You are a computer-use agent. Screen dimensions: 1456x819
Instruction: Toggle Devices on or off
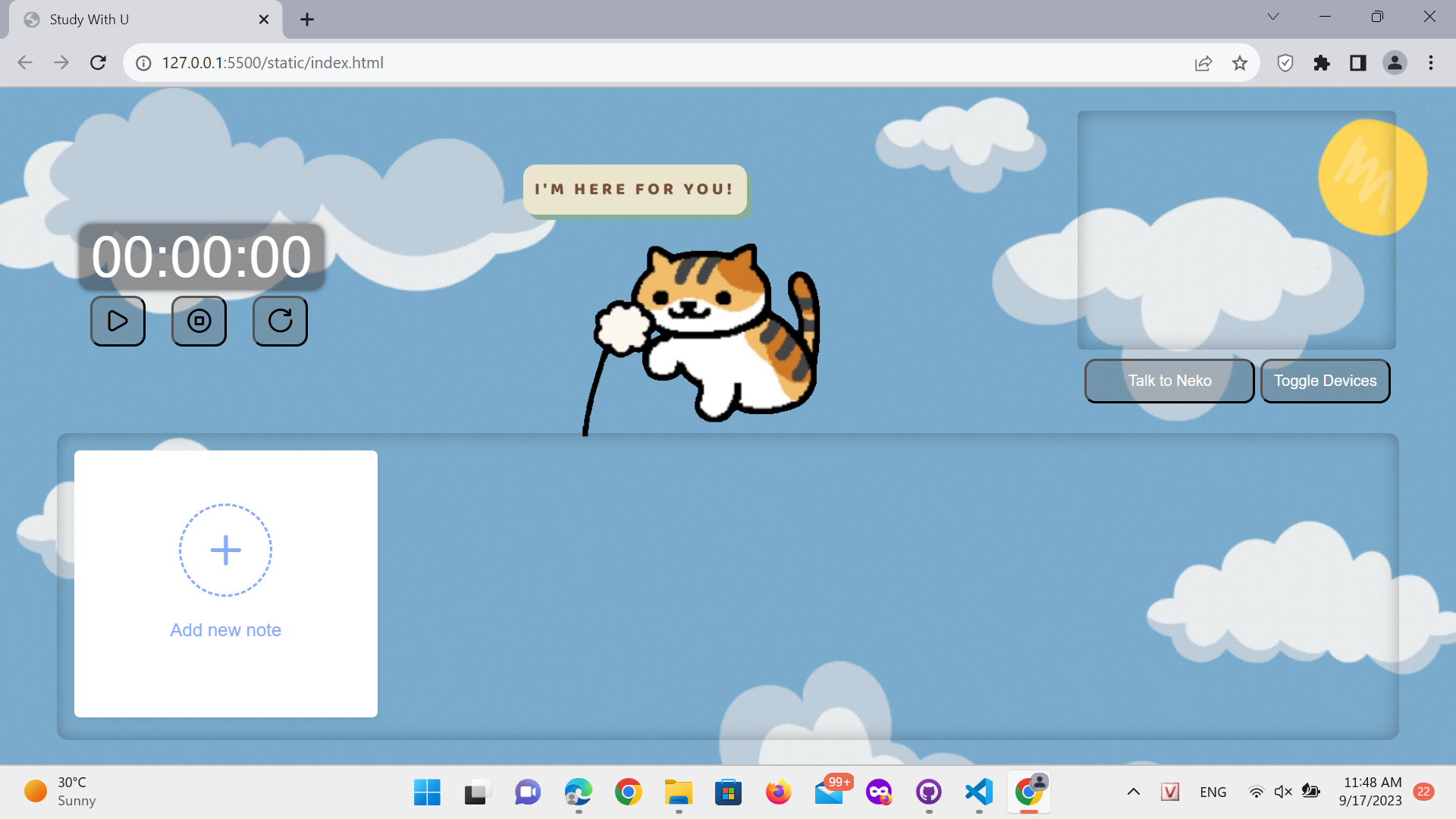(x=1325, y=381)
